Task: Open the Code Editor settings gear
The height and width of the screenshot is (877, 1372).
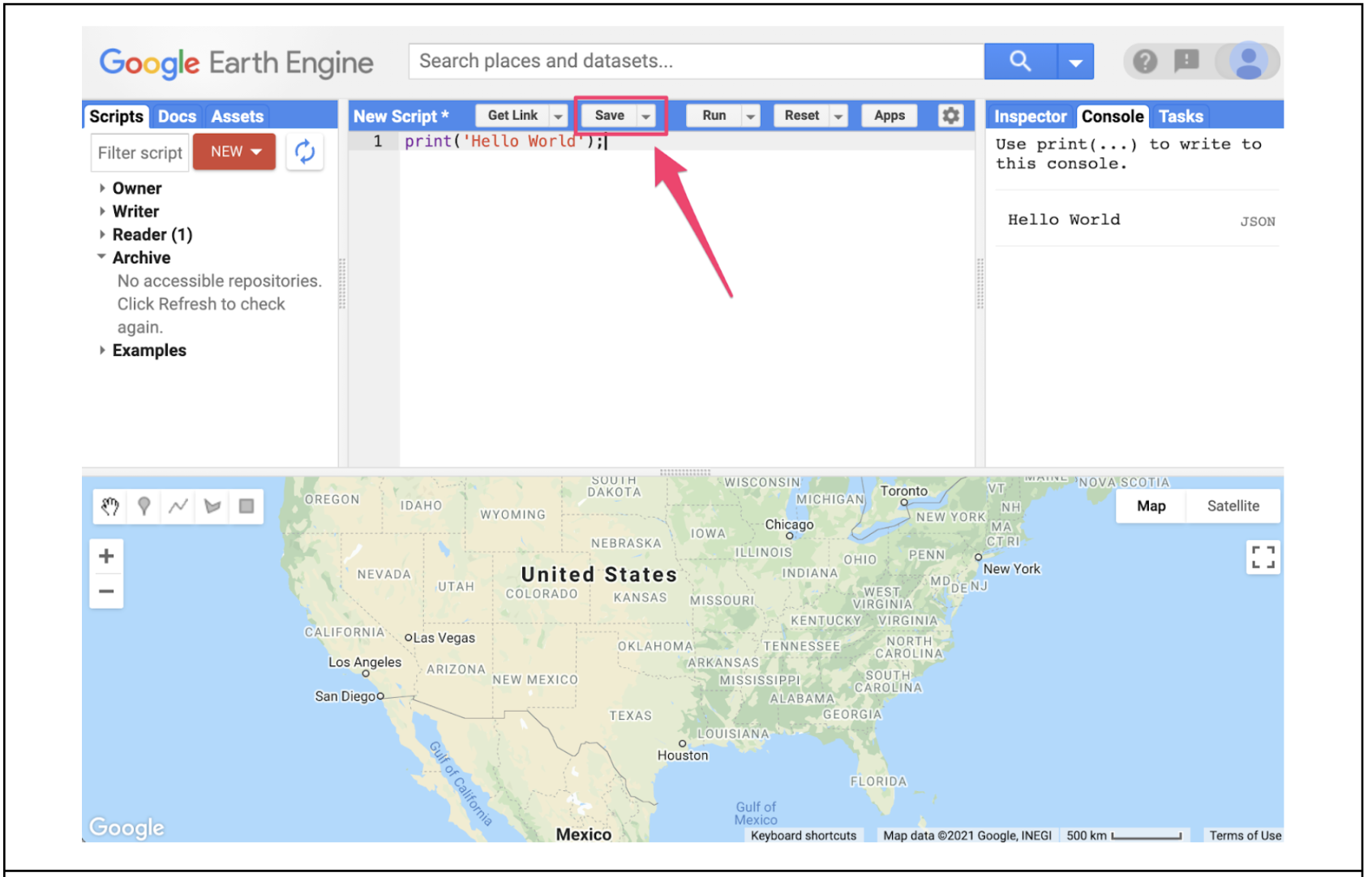Action: tap(950, 115)
